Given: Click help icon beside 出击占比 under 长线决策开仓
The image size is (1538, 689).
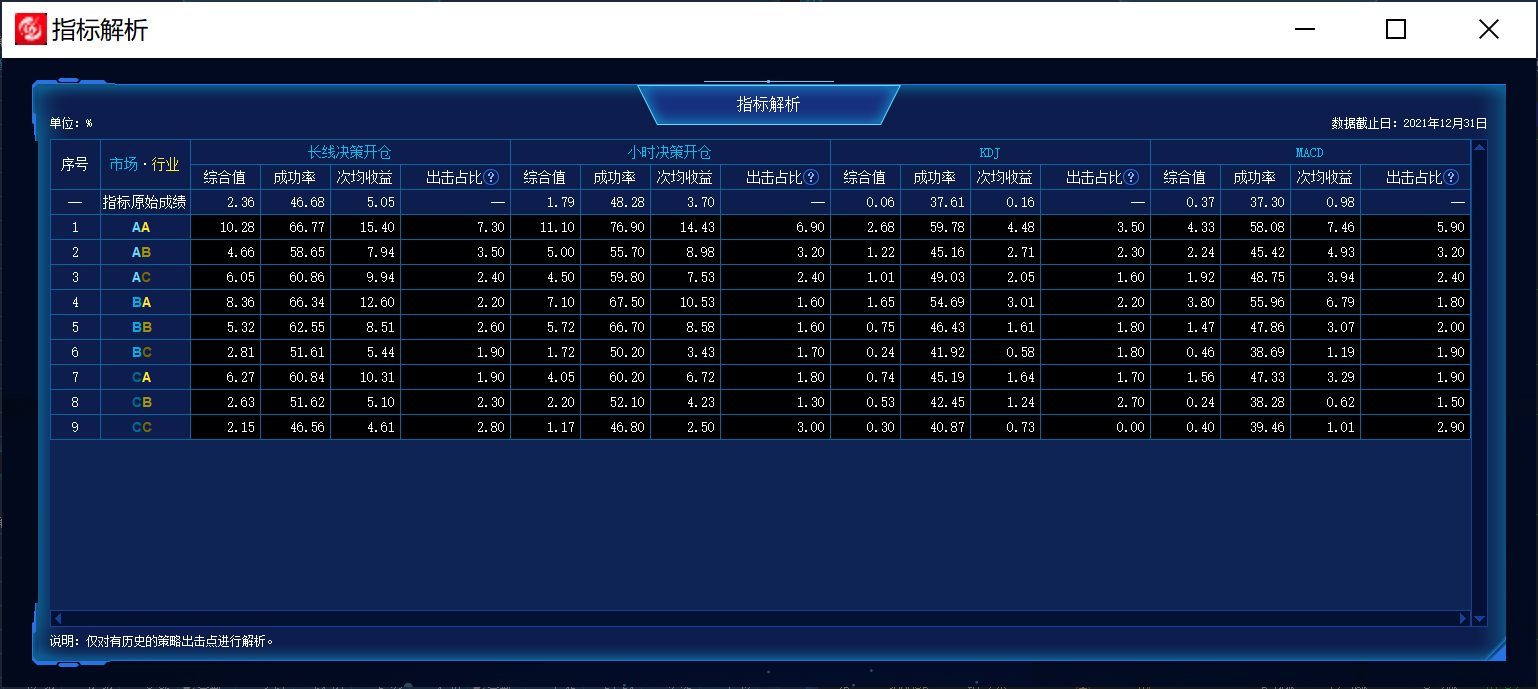Looking at the screenshot, I should 492,177.
